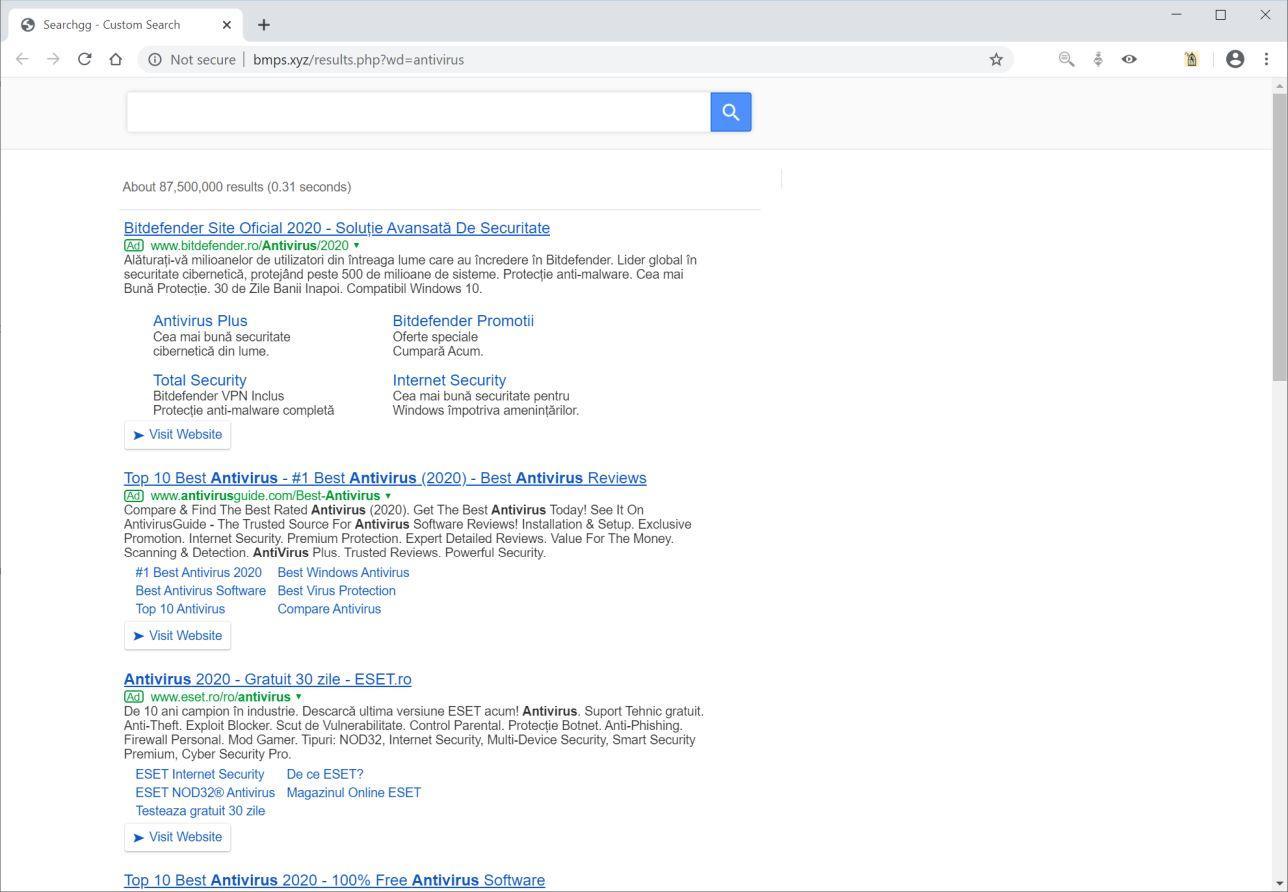Click Visit Website under Bitdefender ad
Image resolution: width=1288 pixels, height=892 pixels.
[177, 435]
